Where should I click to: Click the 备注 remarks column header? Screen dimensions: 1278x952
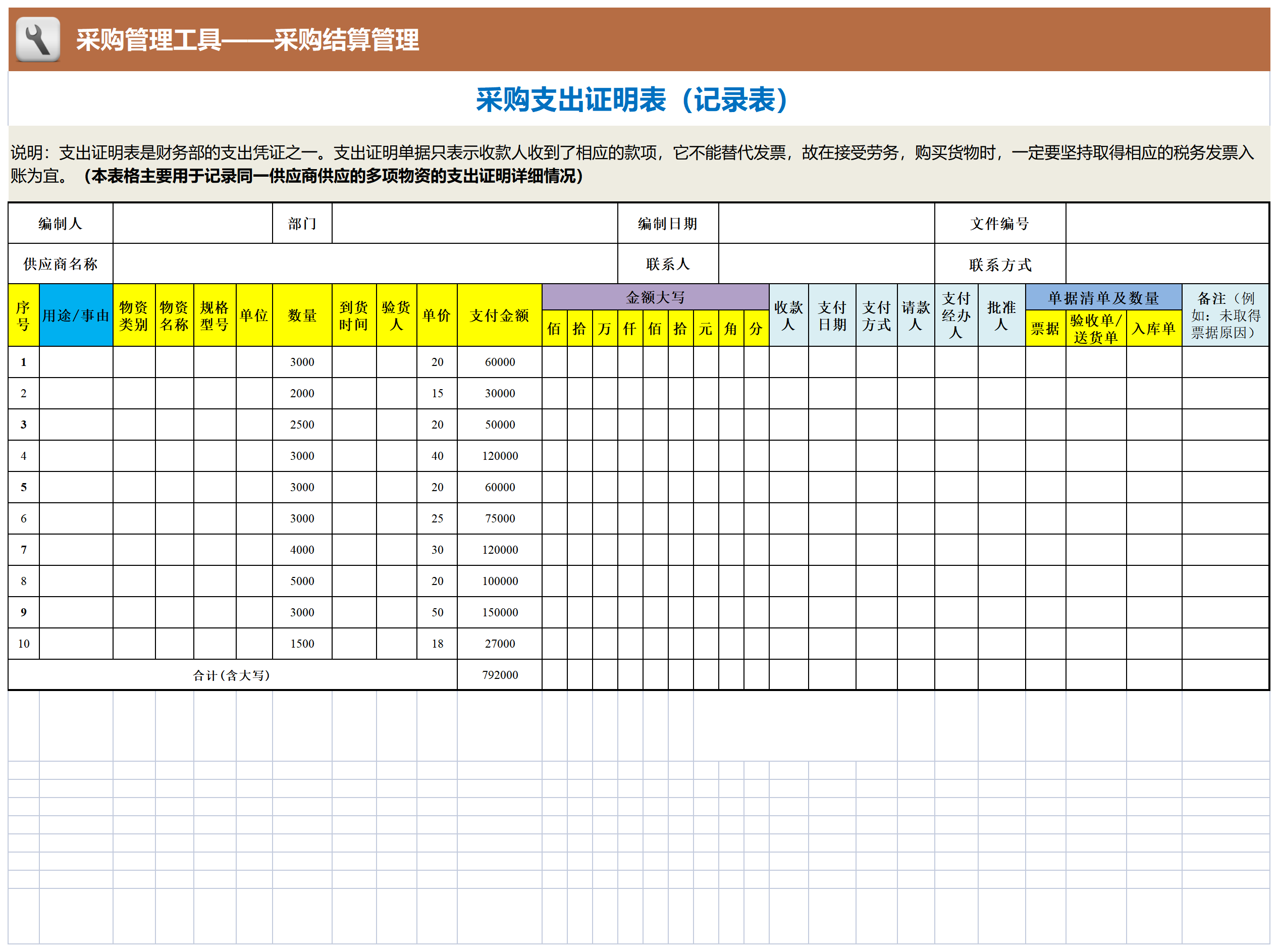(1225, 315)
